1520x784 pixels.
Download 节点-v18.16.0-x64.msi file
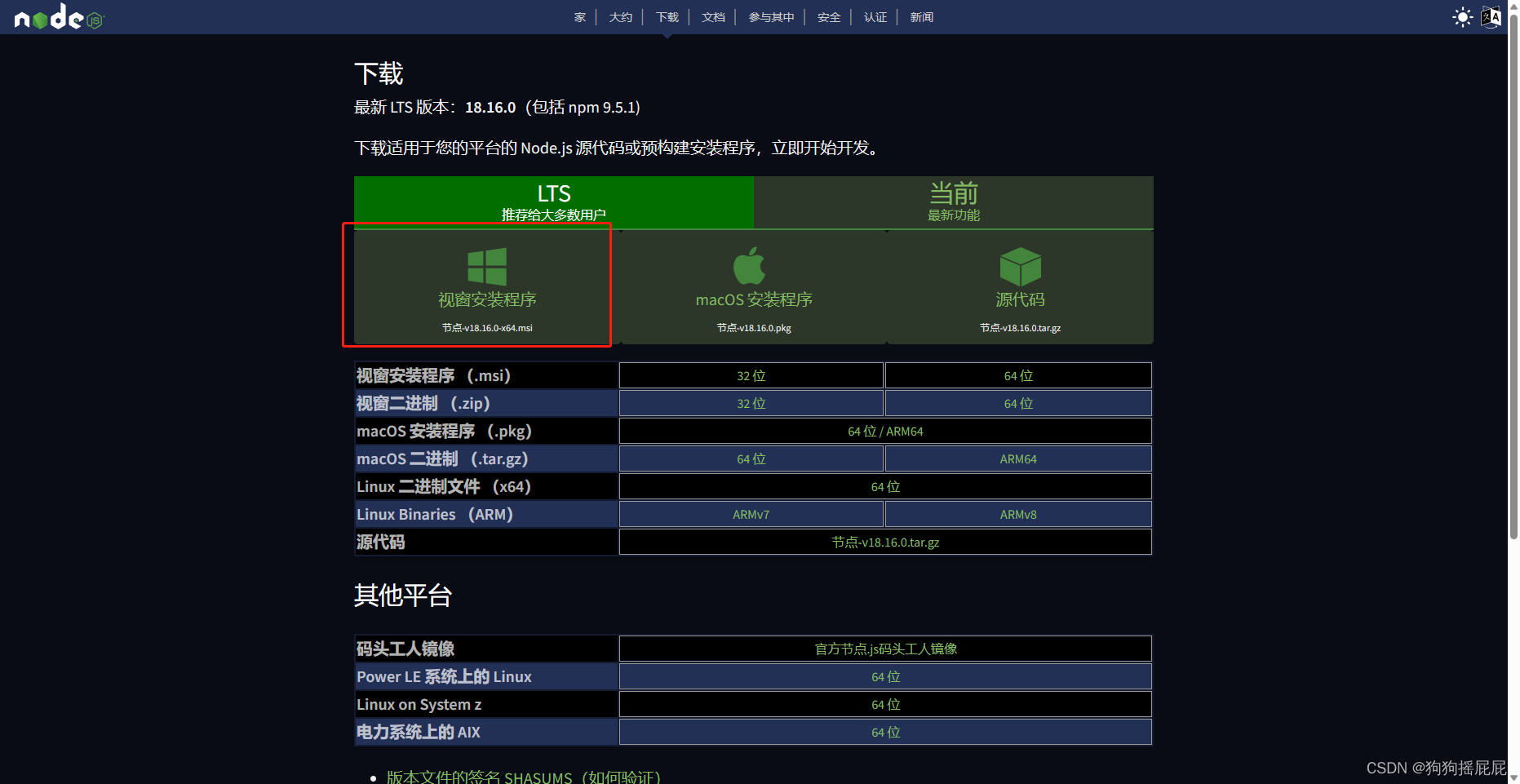487,328
